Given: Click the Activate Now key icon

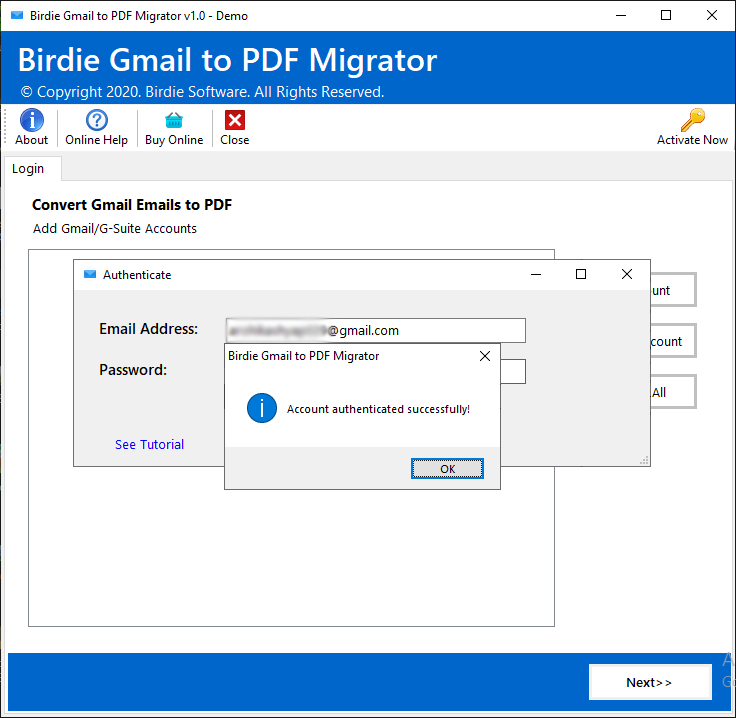Looking at the screenshot, I should pyautogui.click(x=692, y=120).
